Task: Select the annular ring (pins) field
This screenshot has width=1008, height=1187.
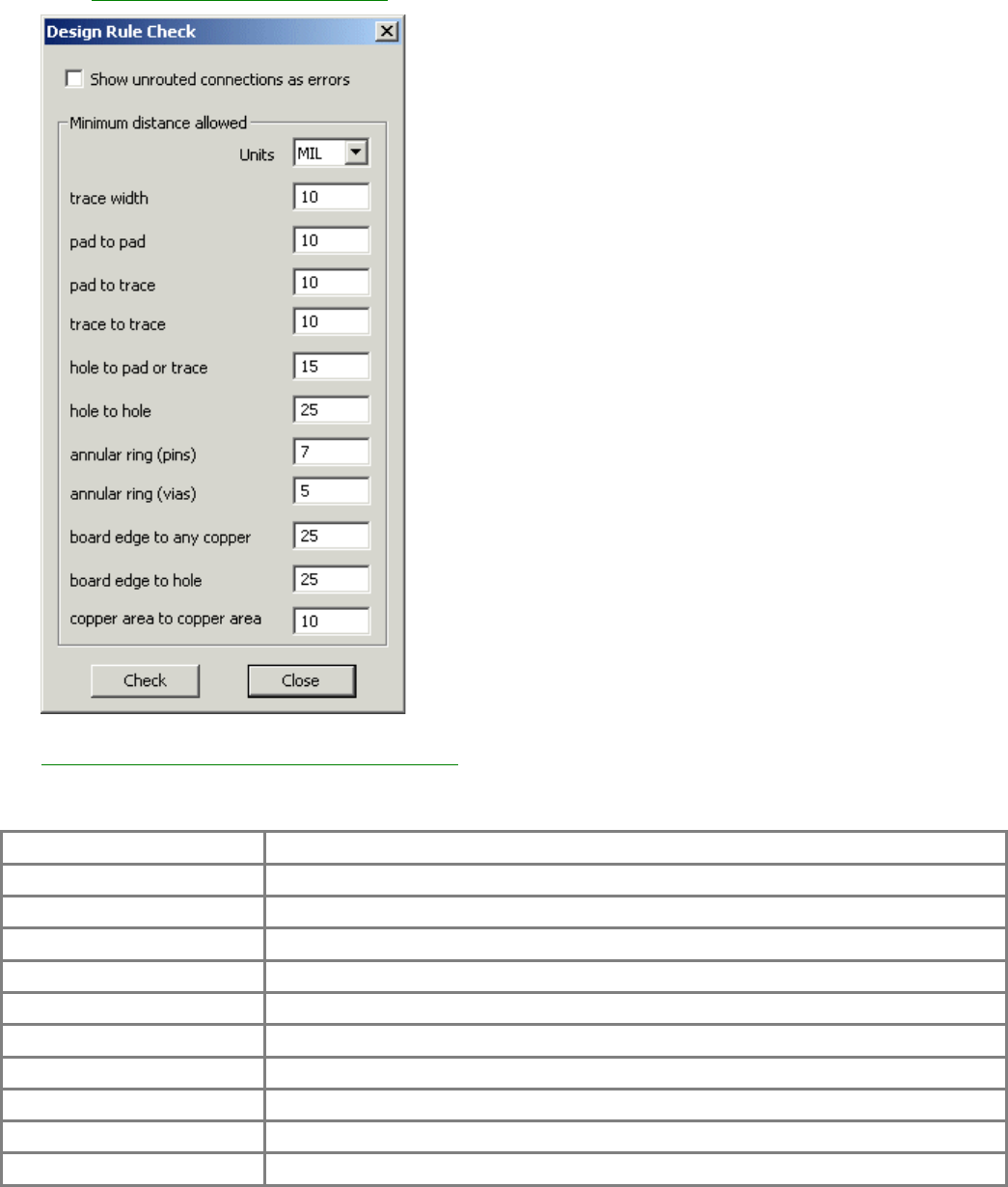Action: click(x=332, y=452)
